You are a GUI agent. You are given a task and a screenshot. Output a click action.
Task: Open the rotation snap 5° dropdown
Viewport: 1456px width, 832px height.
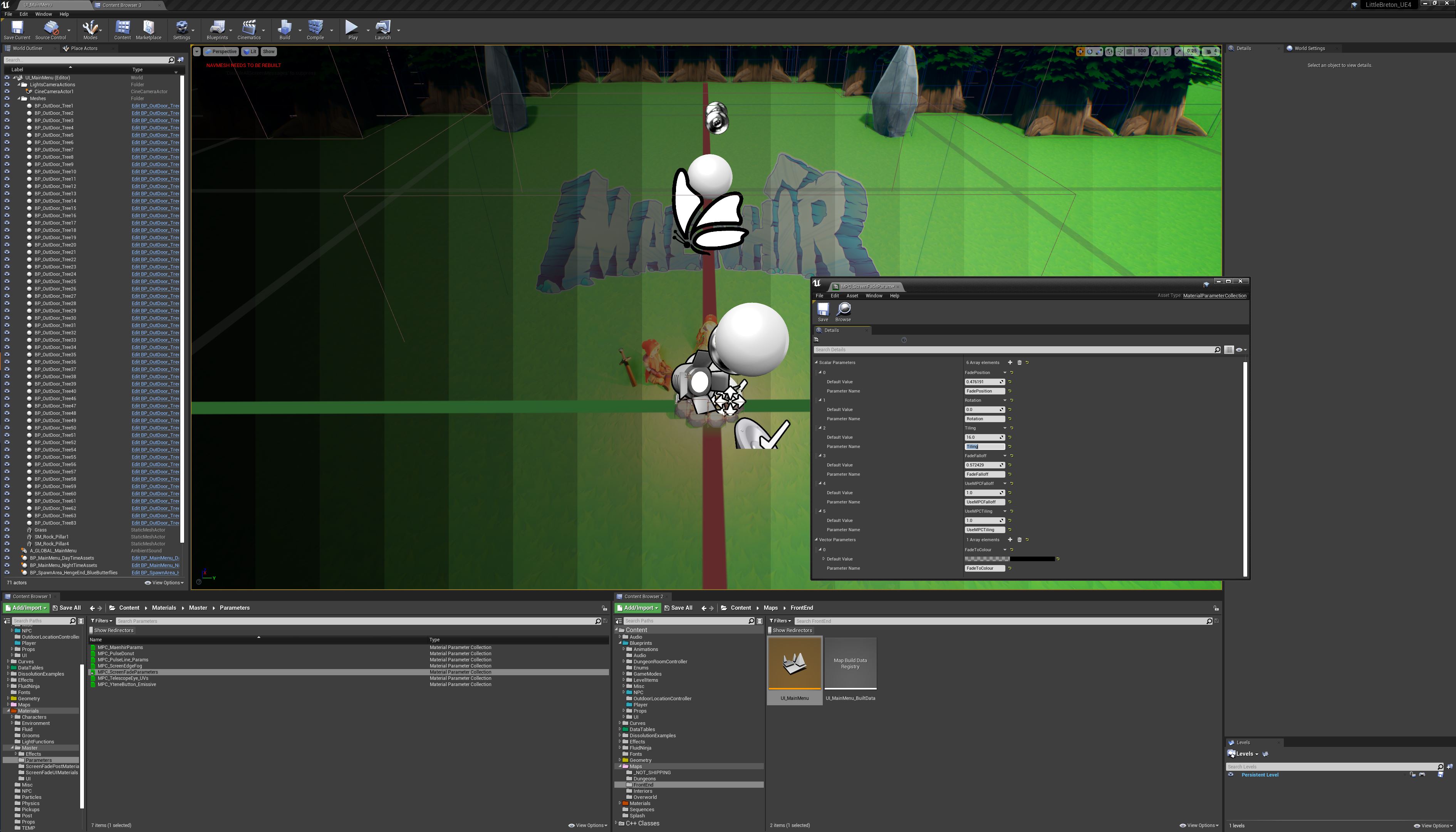1166,52
